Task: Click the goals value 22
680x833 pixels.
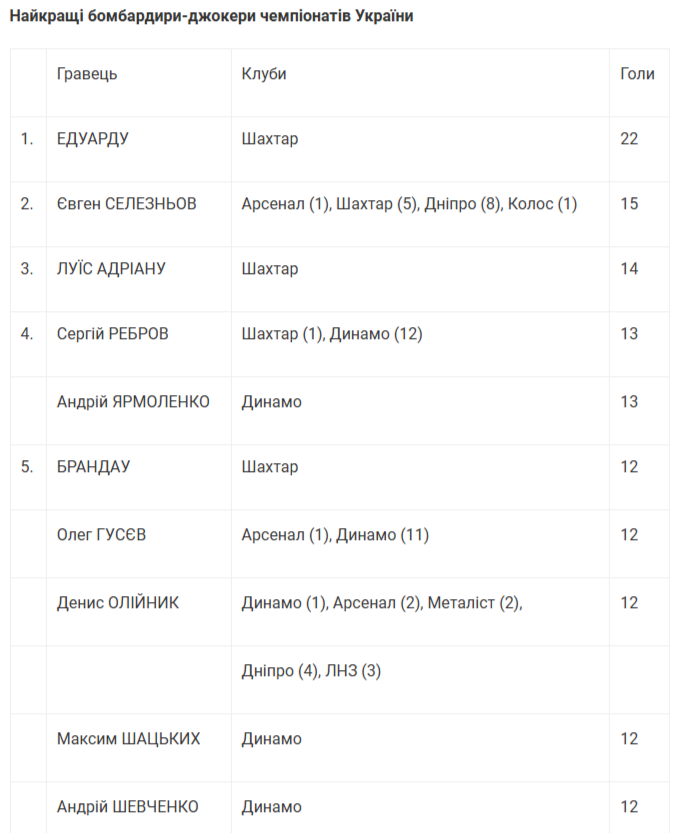Action: 629,139
